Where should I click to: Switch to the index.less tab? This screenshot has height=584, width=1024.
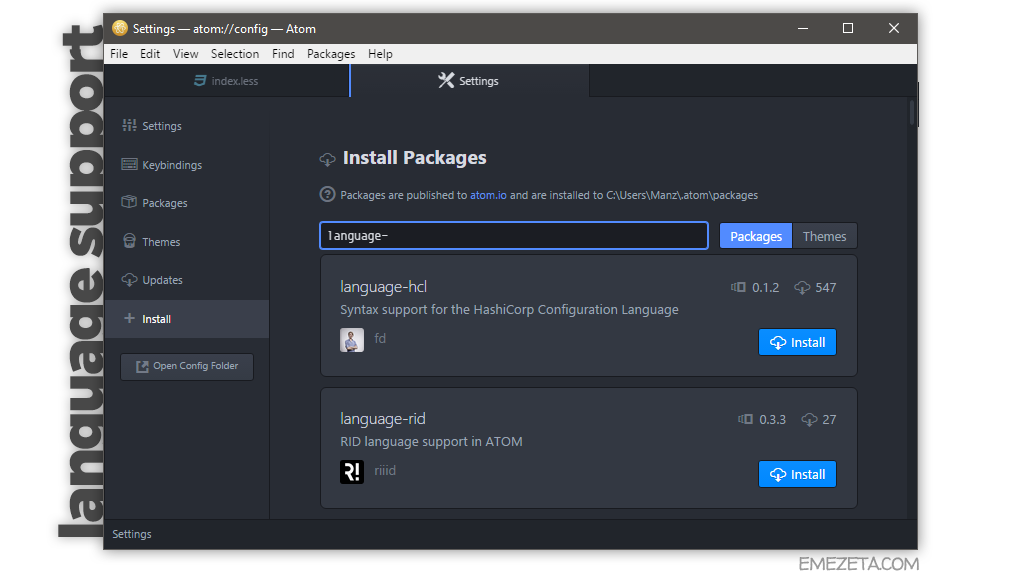[227, 81]
